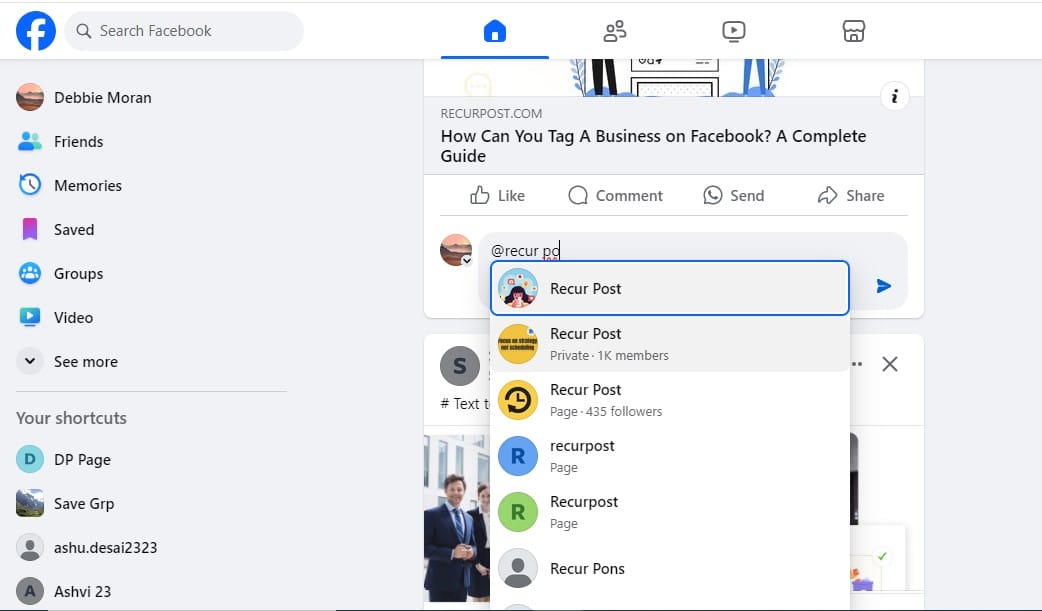Open the Marketplace tab

853,31
